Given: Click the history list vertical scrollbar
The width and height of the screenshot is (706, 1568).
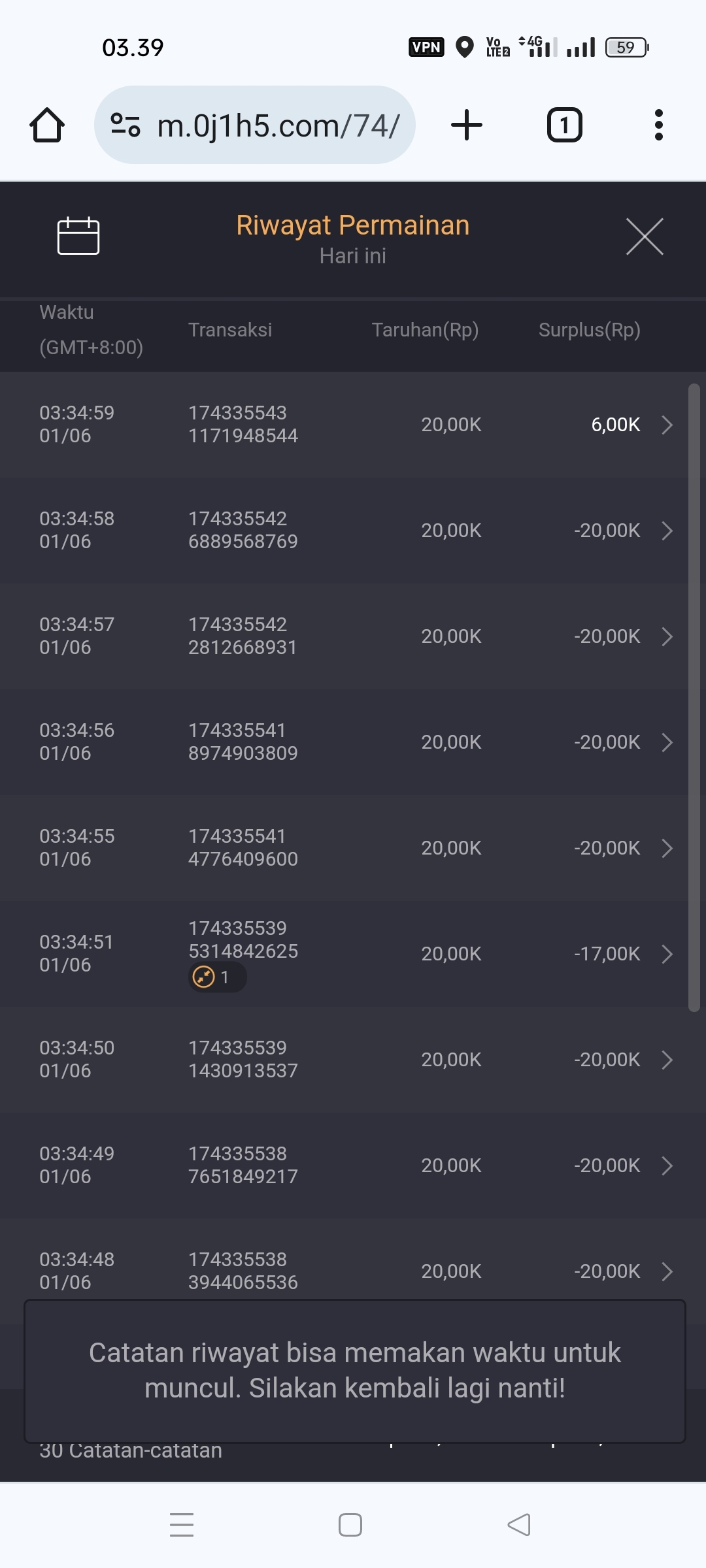Looking at the screenshot, I should pos(694,698).
